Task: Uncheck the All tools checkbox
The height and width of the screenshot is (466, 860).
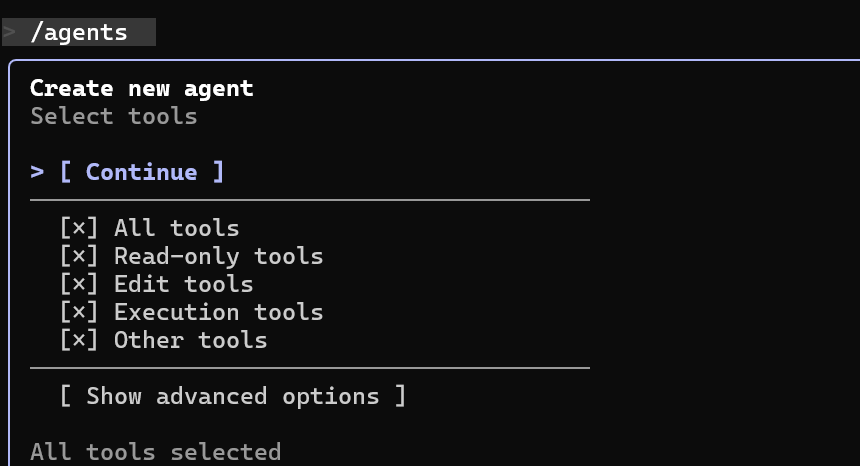Action: (79, 228)
